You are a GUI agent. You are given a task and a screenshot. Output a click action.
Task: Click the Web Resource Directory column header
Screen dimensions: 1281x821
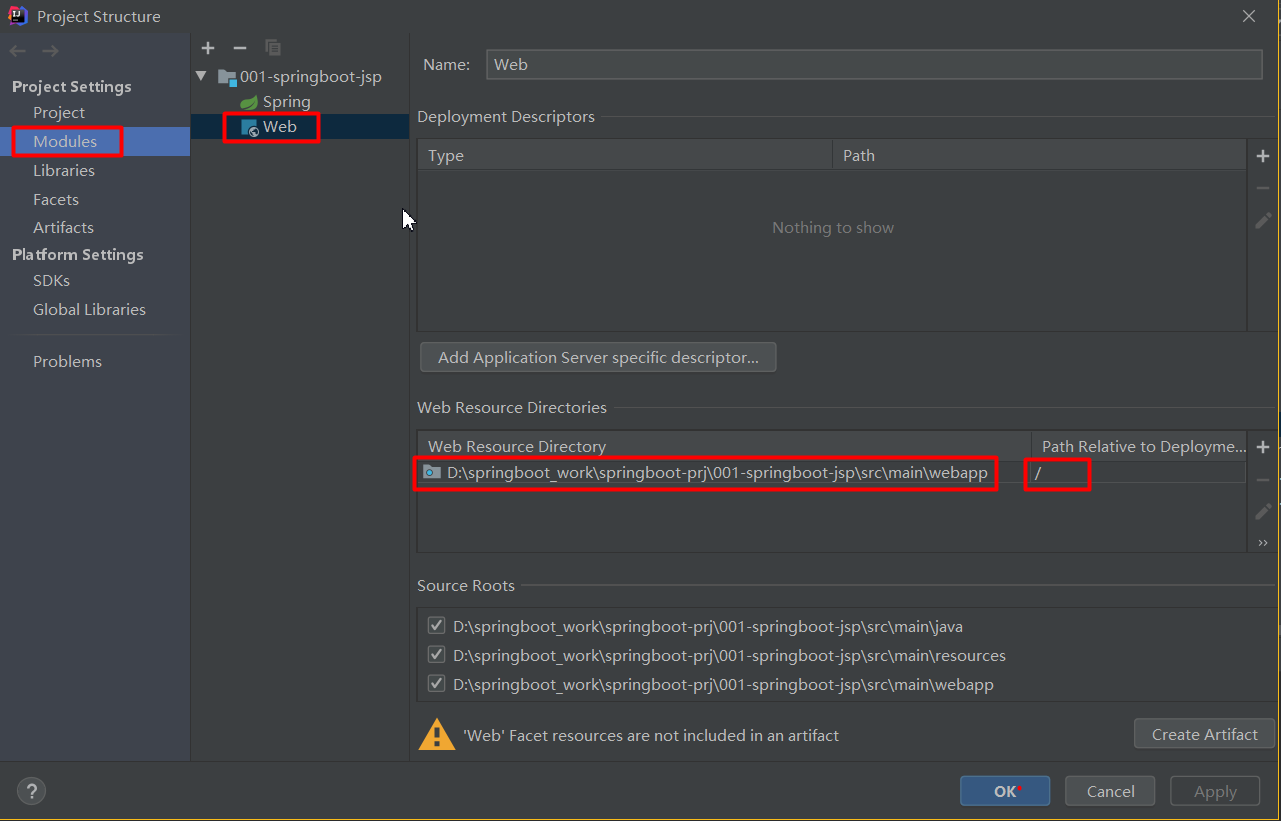[x=724, y=446]
